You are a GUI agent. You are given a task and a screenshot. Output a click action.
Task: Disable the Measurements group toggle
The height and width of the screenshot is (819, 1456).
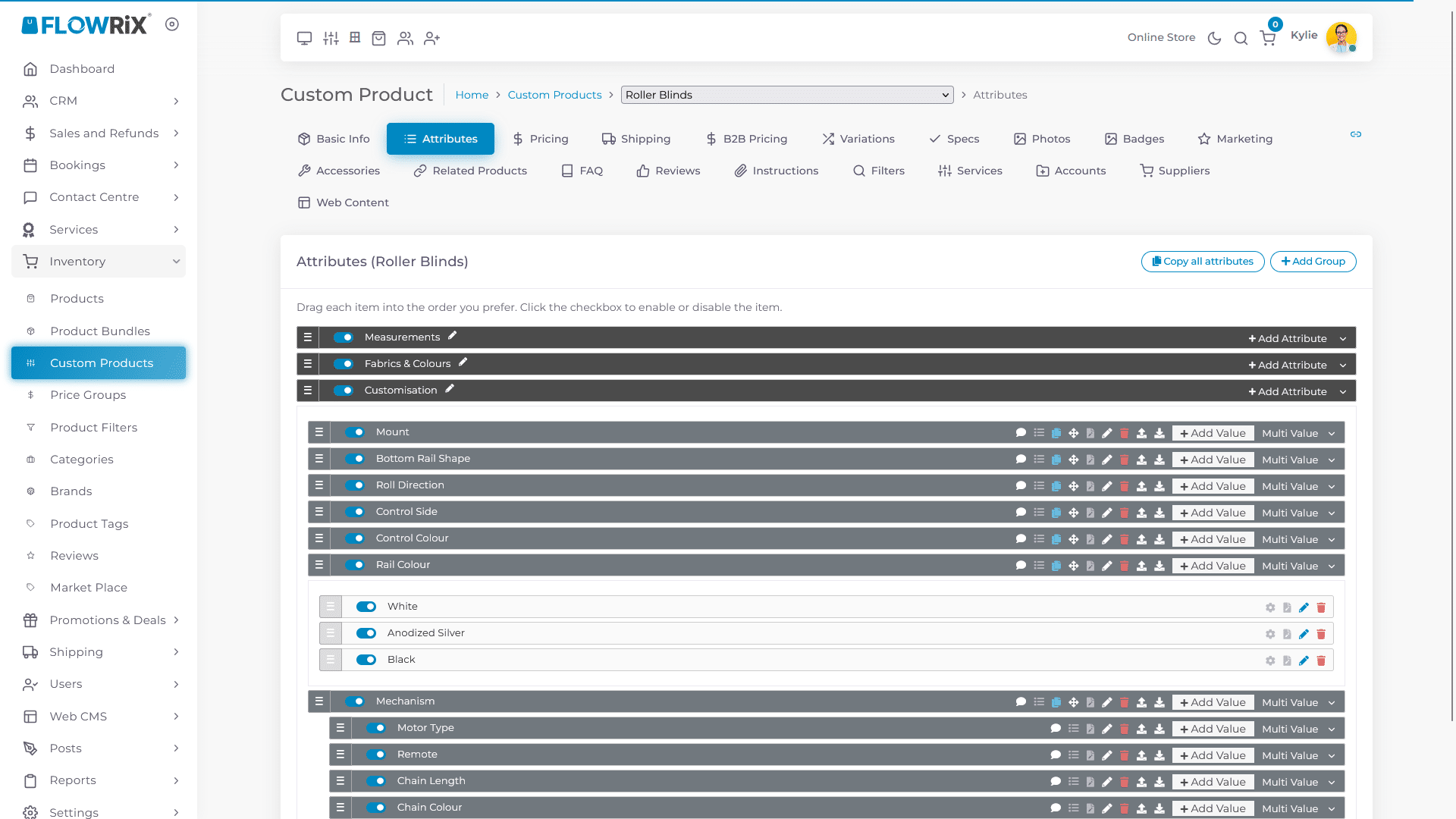pyautogui.click(x=344, y=337)
